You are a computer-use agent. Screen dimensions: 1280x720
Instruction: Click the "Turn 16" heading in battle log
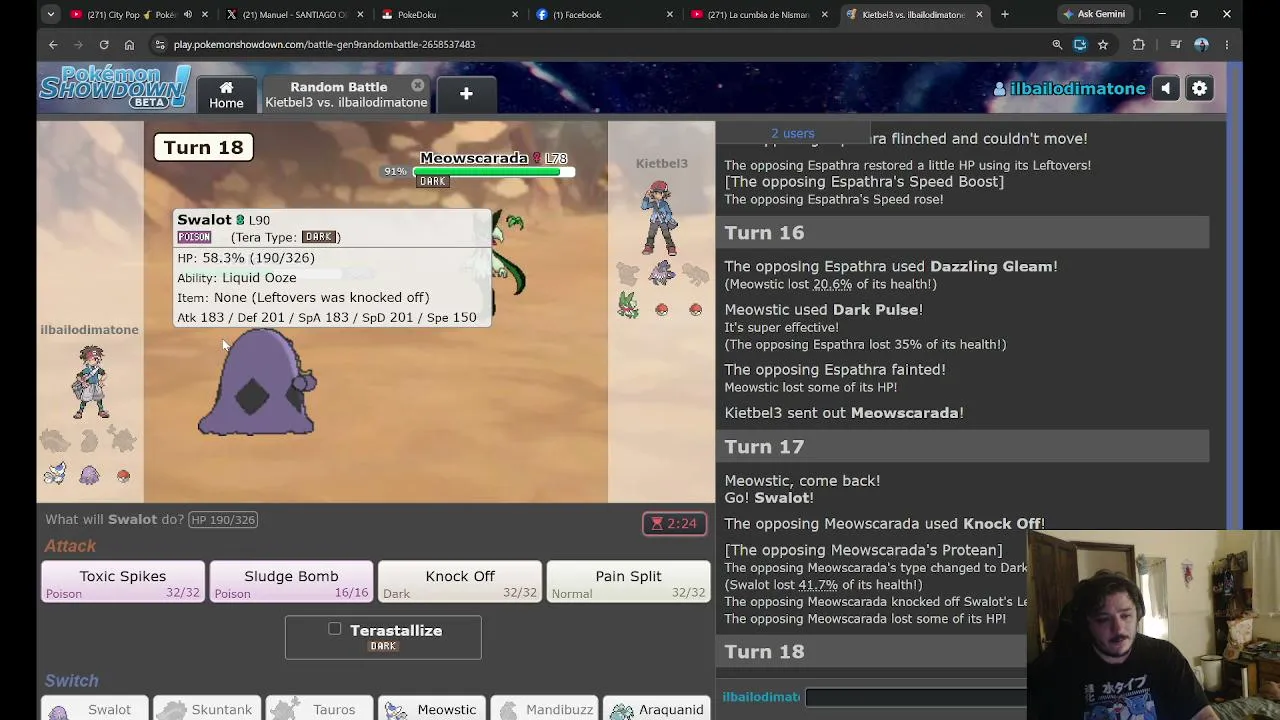(764, 233)
